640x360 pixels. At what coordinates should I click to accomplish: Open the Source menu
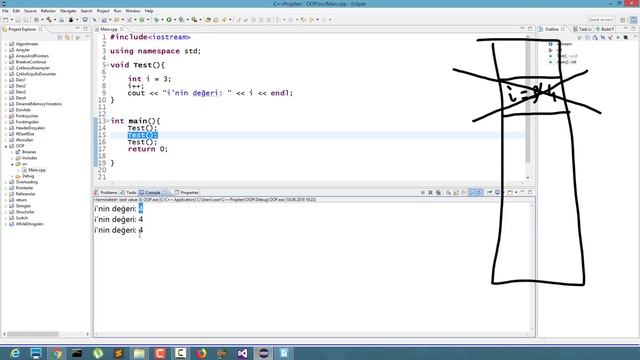click(30, 11)
